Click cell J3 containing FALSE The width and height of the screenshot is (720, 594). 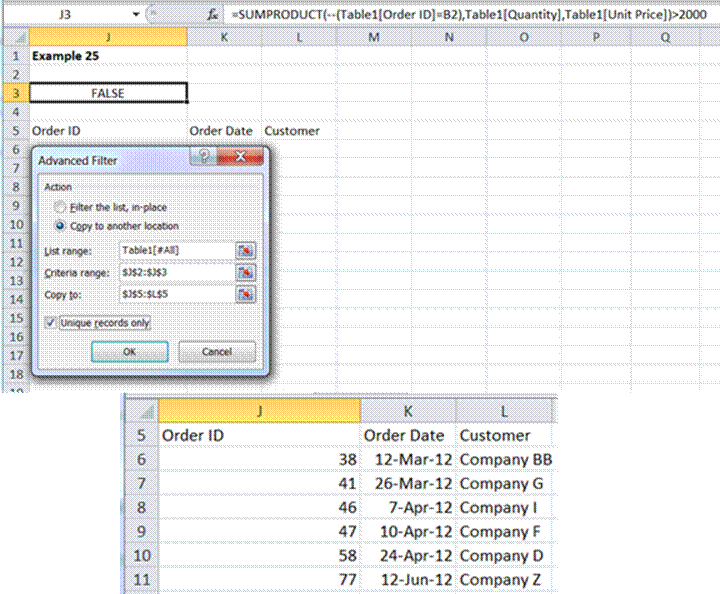(x=107, y=93)
